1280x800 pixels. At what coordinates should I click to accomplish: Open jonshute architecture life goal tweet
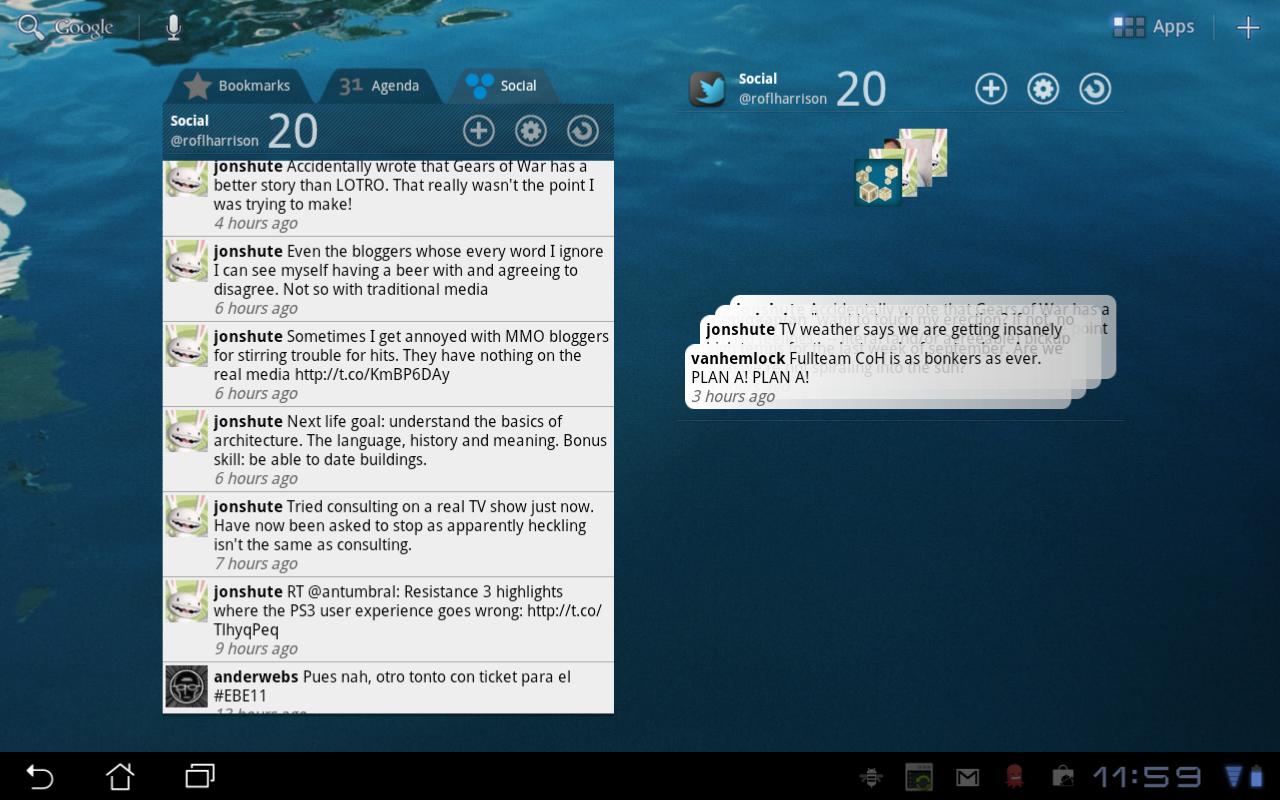click(388, 449)
